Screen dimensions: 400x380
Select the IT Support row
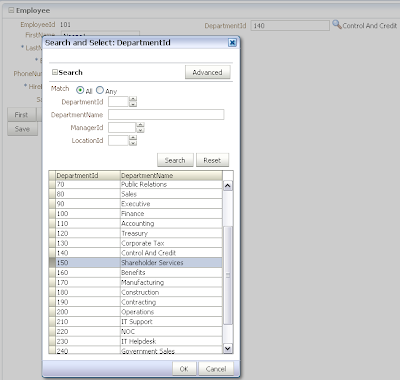135,322
